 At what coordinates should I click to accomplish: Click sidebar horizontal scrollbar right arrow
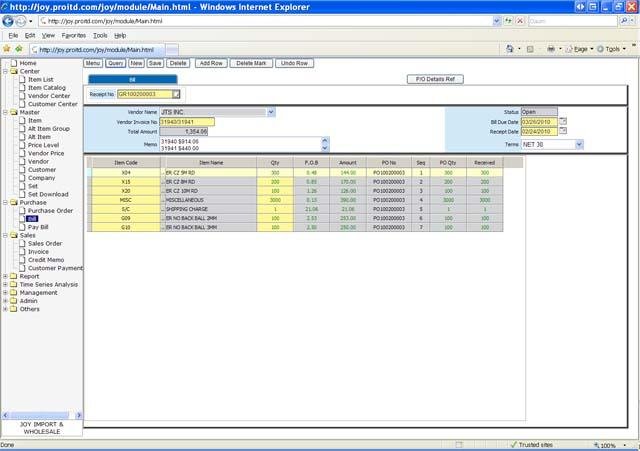click(79, 415)
